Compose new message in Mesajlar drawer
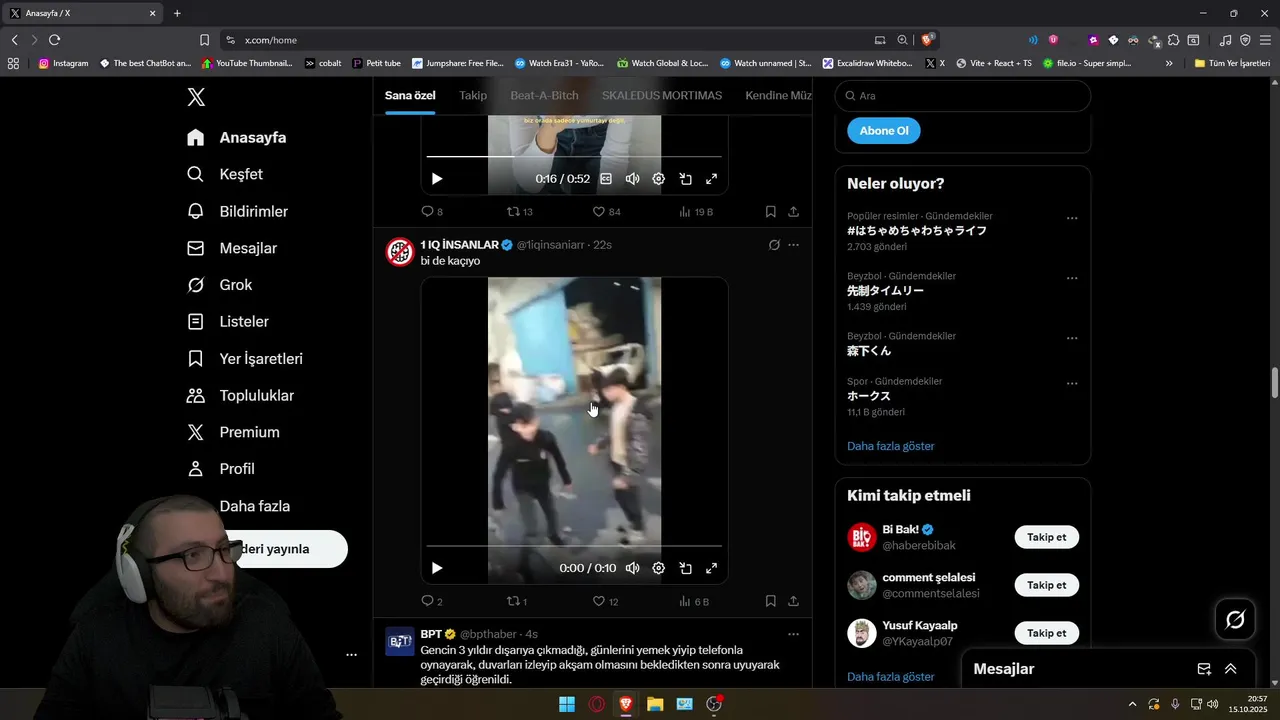Viewport: 1280px width, 720px height. pos(1204,669)
